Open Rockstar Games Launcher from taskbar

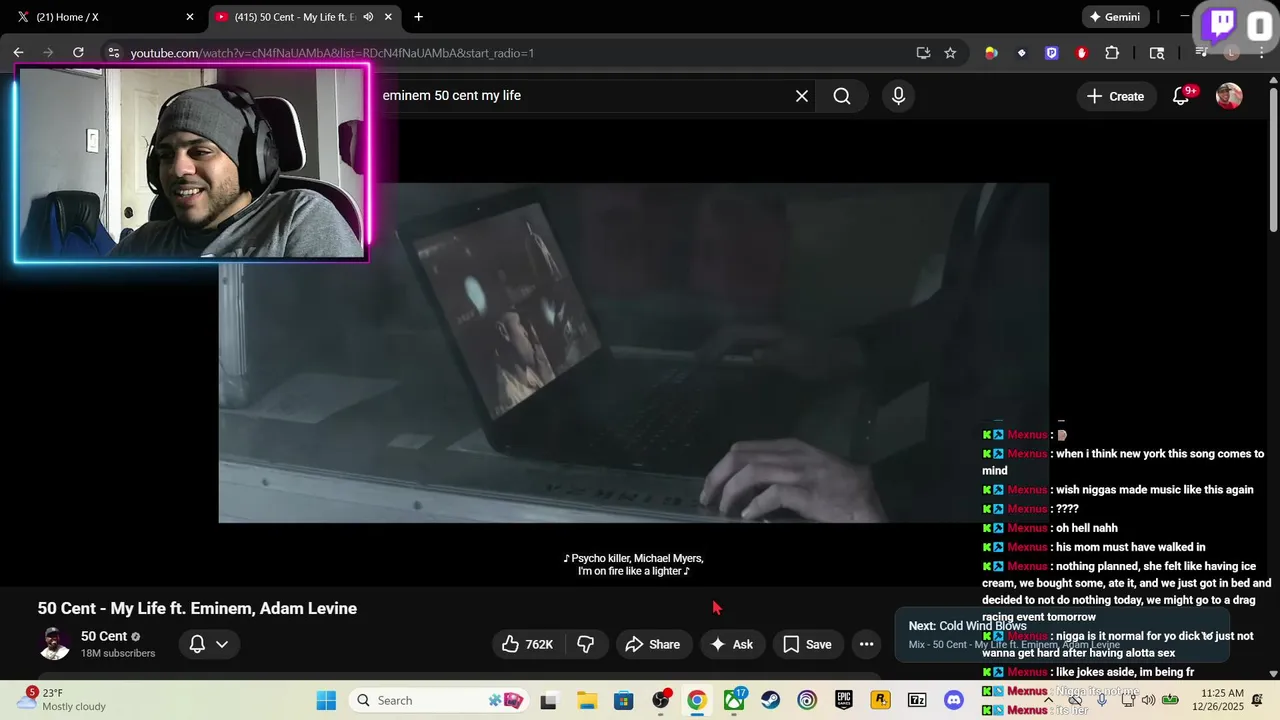click(x=880, y=700)
